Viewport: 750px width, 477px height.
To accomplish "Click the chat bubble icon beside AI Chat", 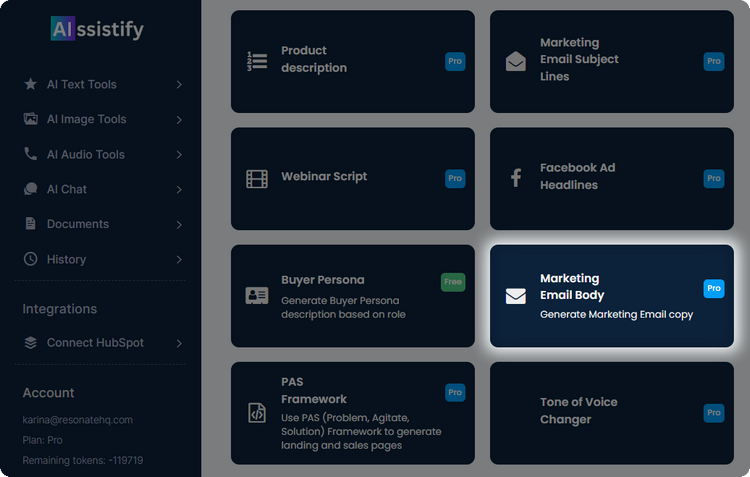I will pos(30,189).
